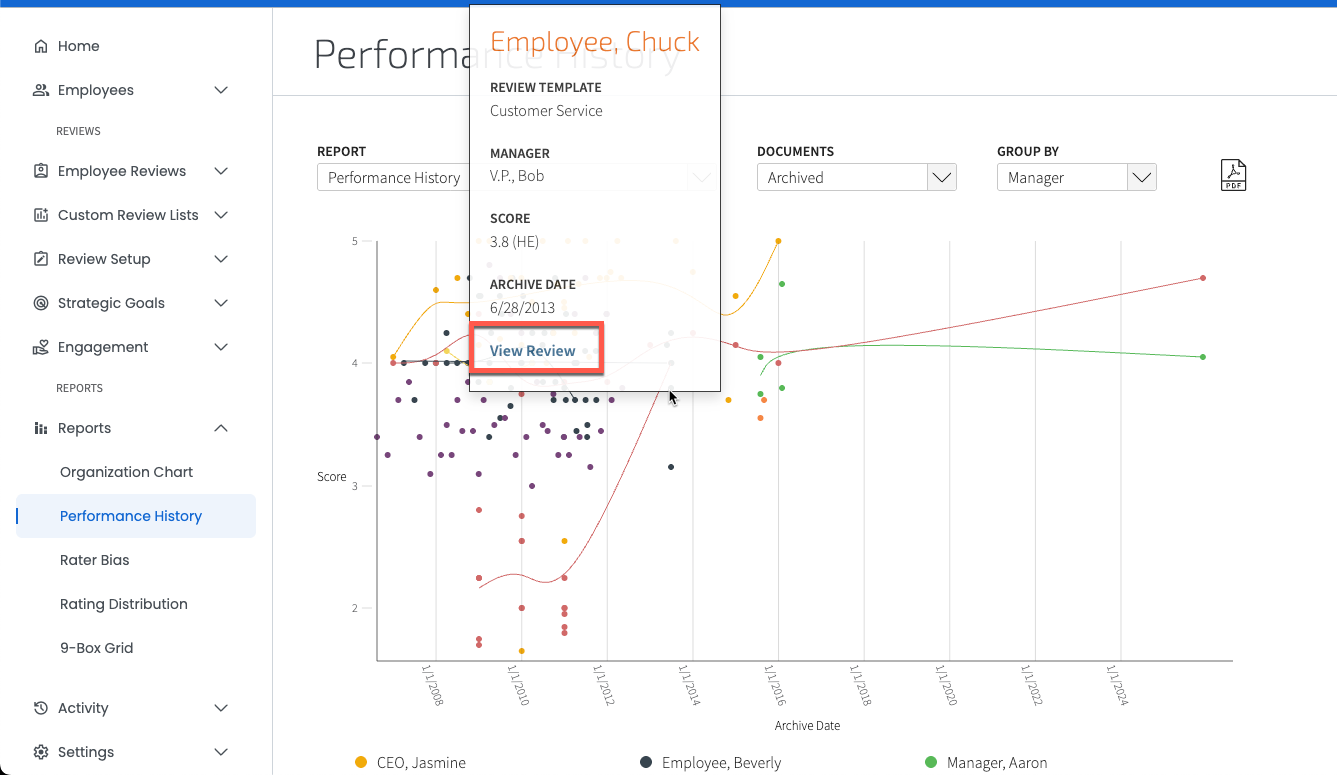This screenshot has height=775, width=1337.
Task: Click the green Manager, Aaron legend dot
Action: pos(931,763)
